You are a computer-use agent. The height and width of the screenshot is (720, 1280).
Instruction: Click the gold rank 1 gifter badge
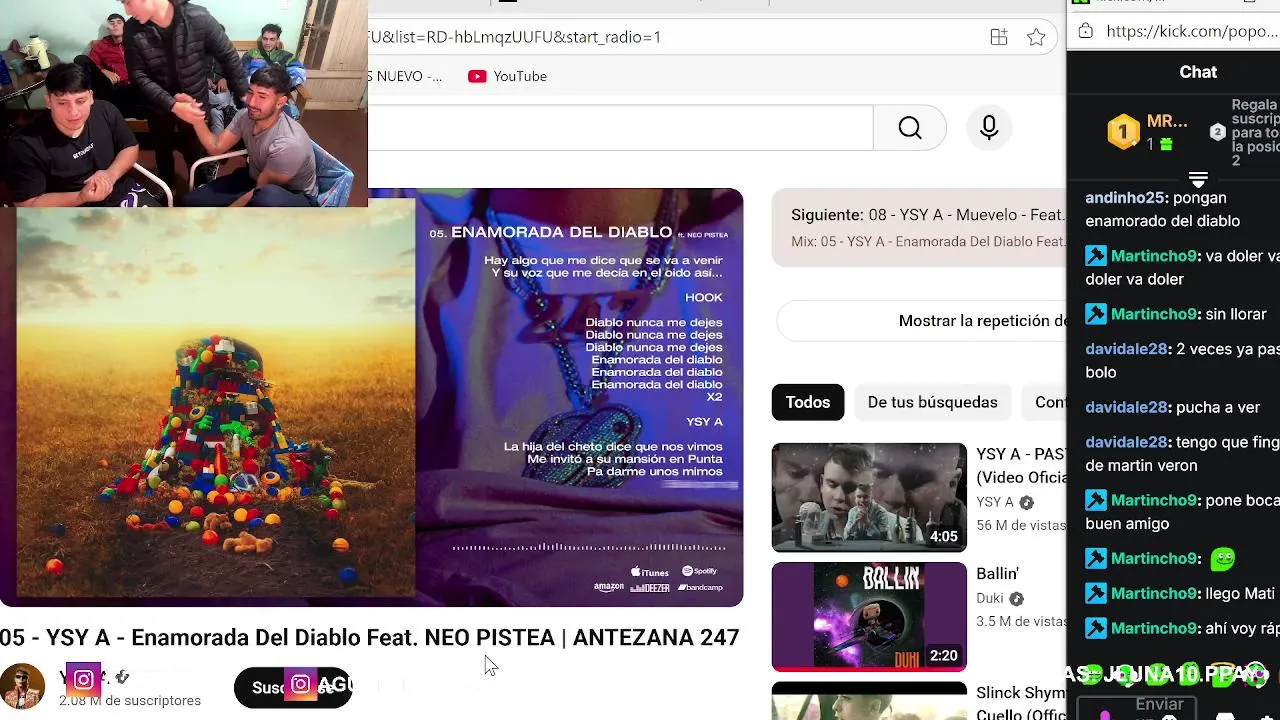[x=1123, y=132]
